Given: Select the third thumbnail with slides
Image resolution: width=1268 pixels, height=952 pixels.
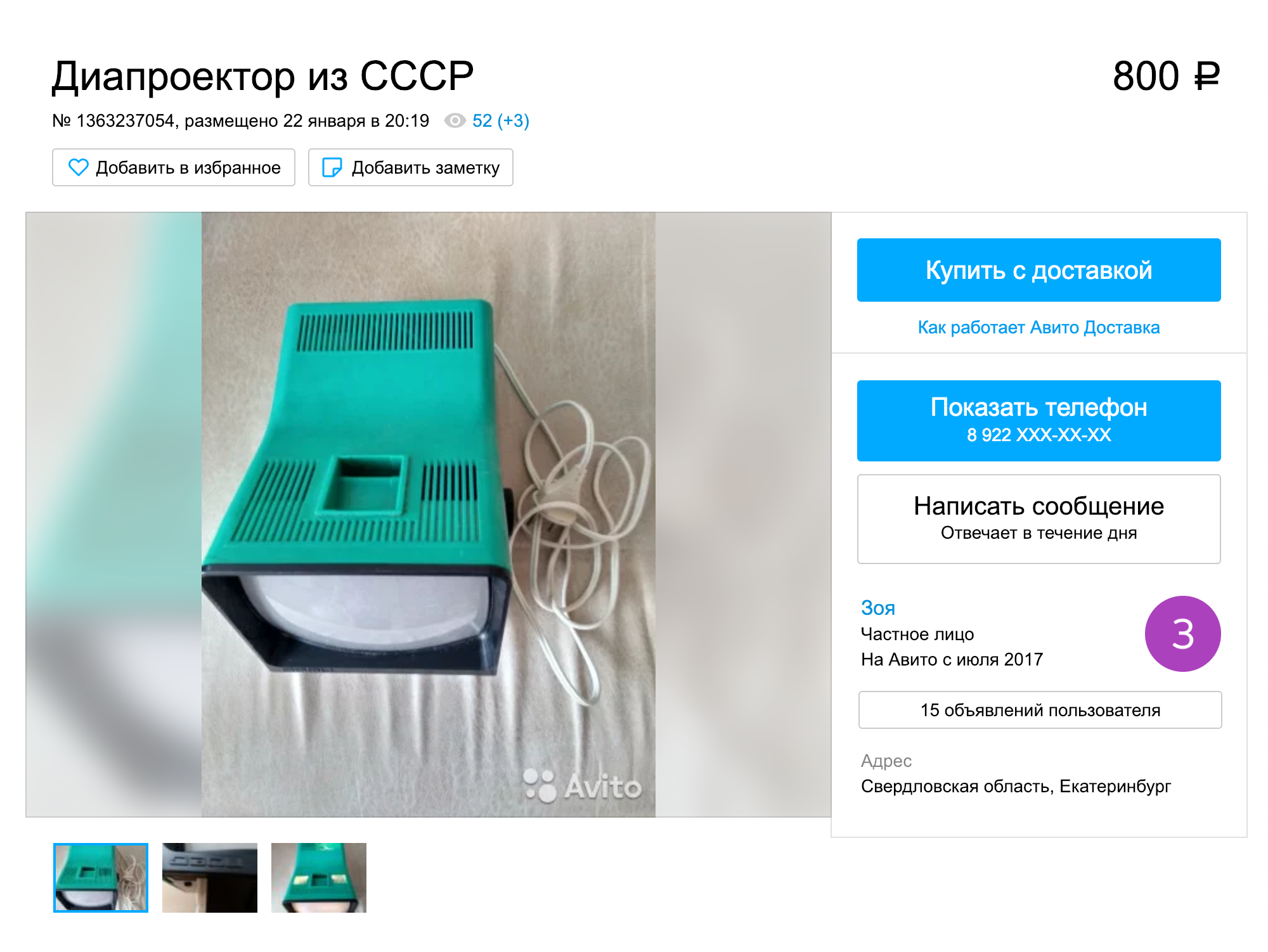Looking at the screenshot, I should [x=319, y=878].
